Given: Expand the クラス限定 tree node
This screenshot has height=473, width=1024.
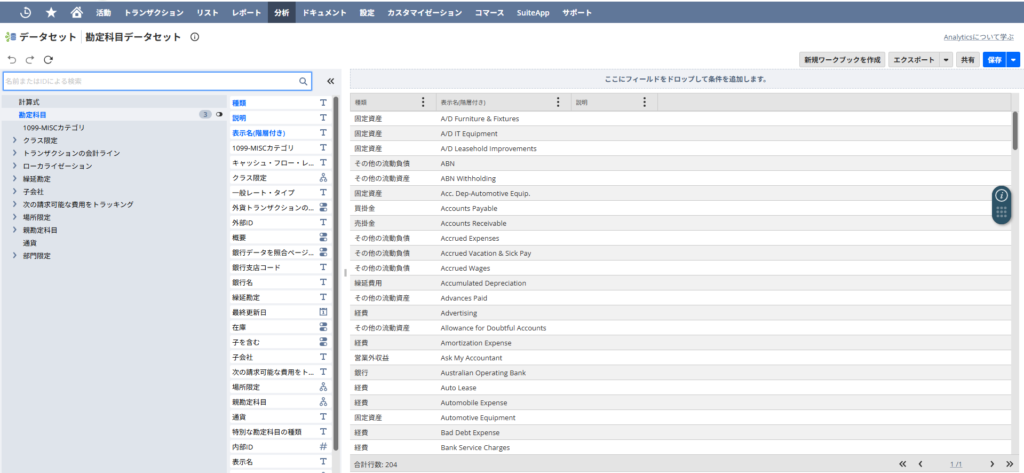Looking at the screenshot, I should pyautogui.click(x=14, y=141).
